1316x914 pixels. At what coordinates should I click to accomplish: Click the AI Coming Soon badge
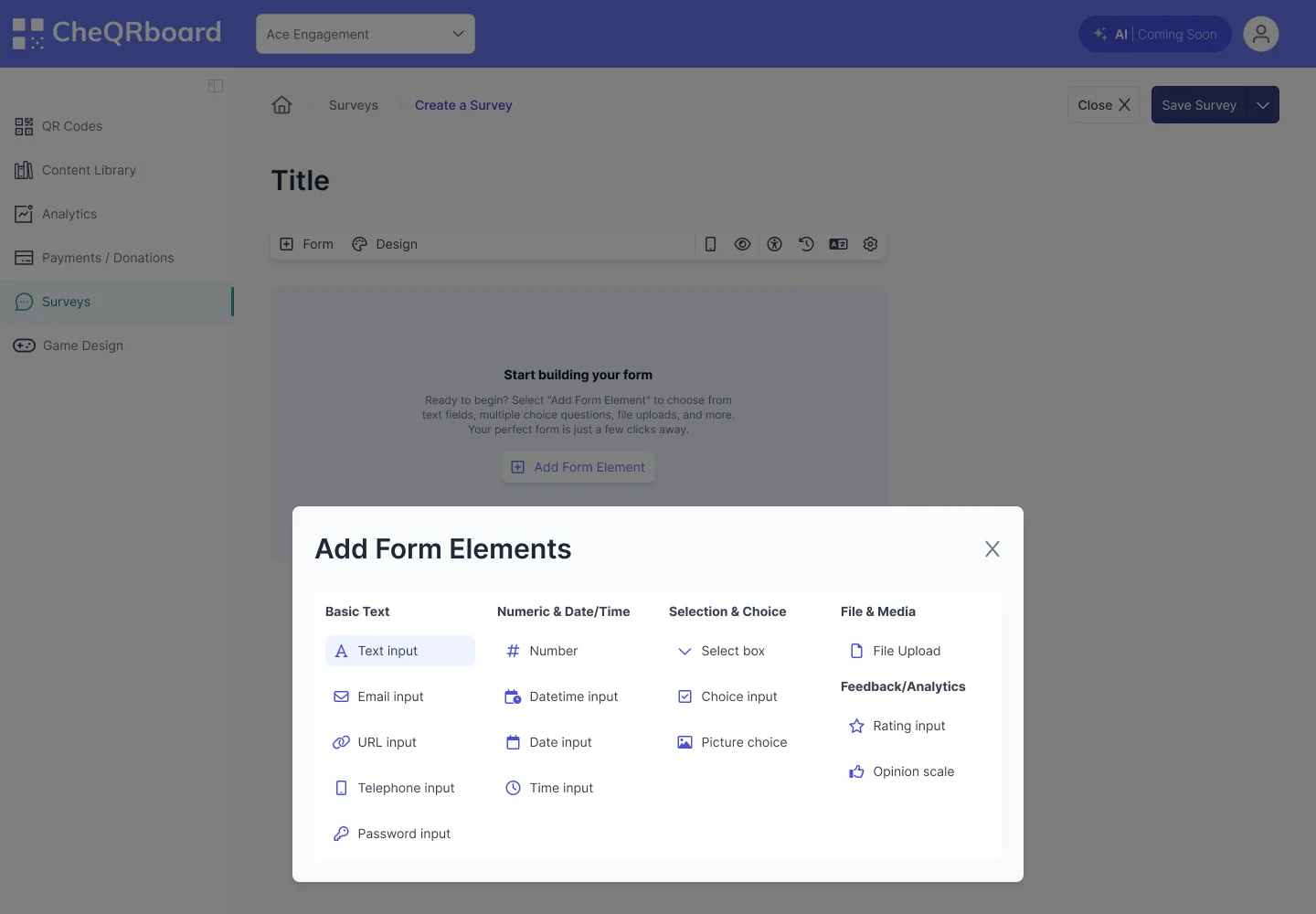pos(1155,34)
